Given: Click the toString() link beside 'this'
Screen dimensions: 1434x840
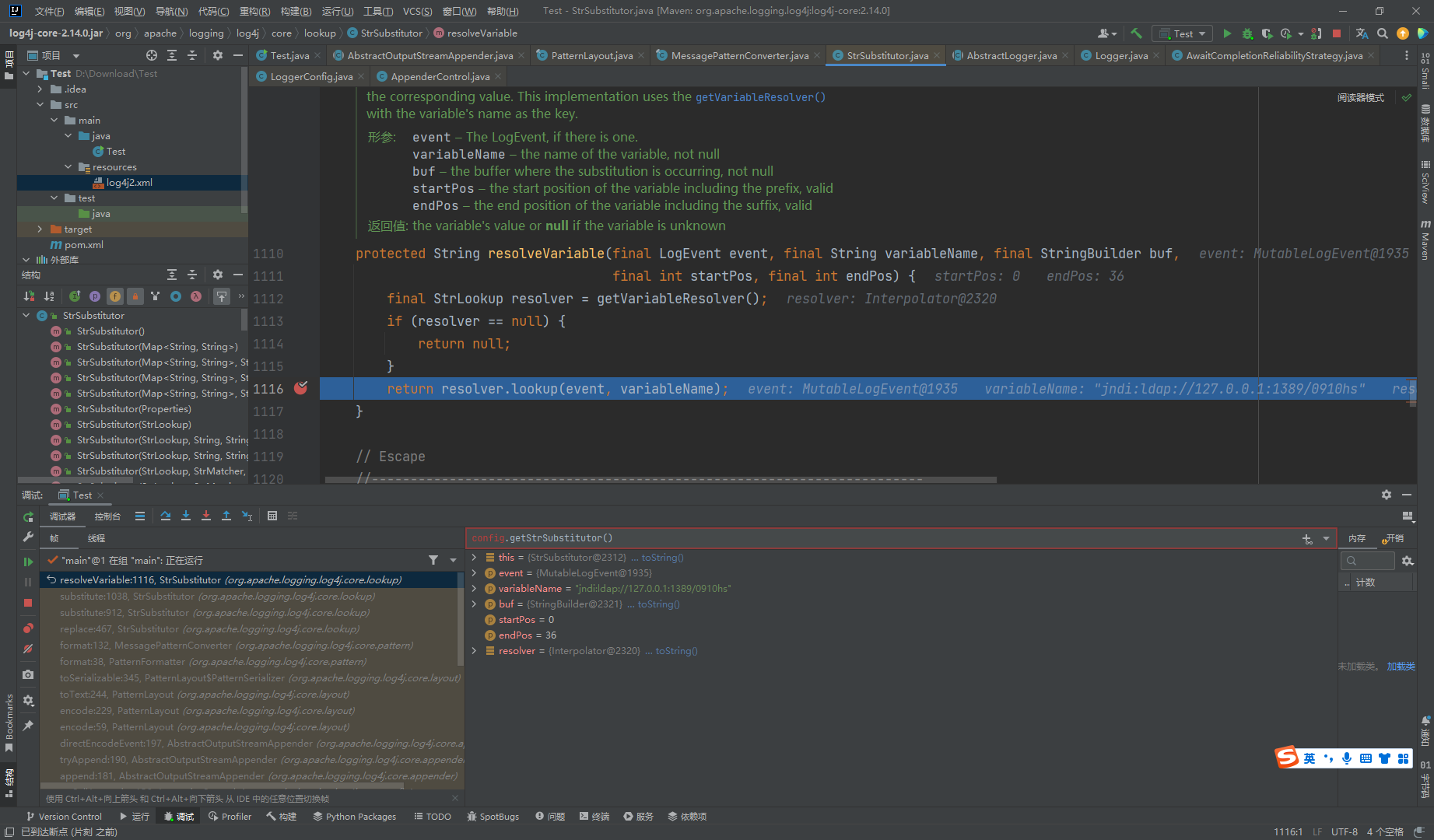Looking at the screenshot, I should [662, 558].
